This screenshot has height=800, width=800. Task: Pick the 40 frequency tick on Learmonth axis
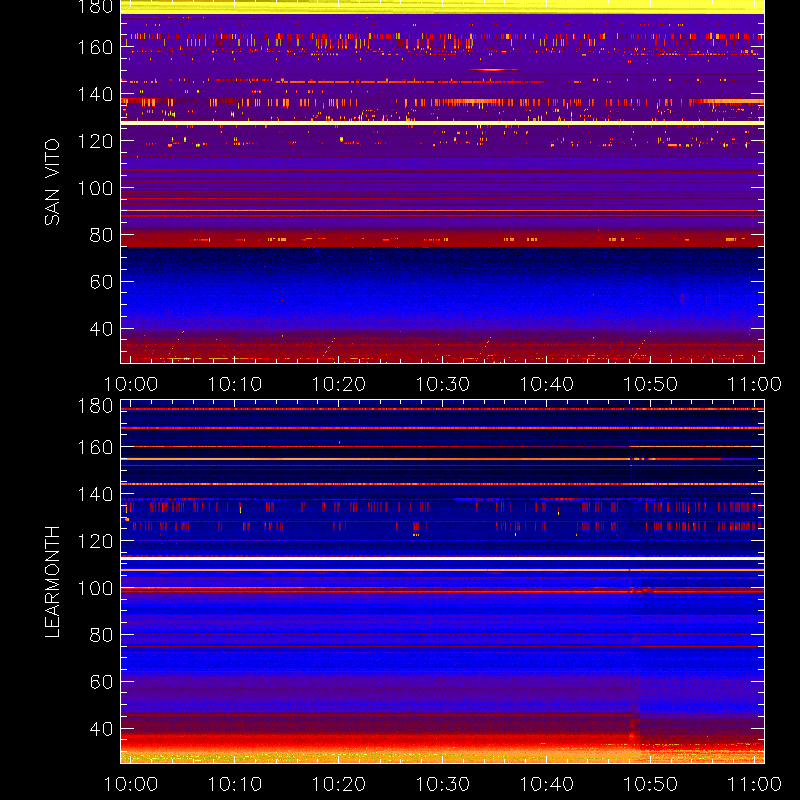pos(101,729)
